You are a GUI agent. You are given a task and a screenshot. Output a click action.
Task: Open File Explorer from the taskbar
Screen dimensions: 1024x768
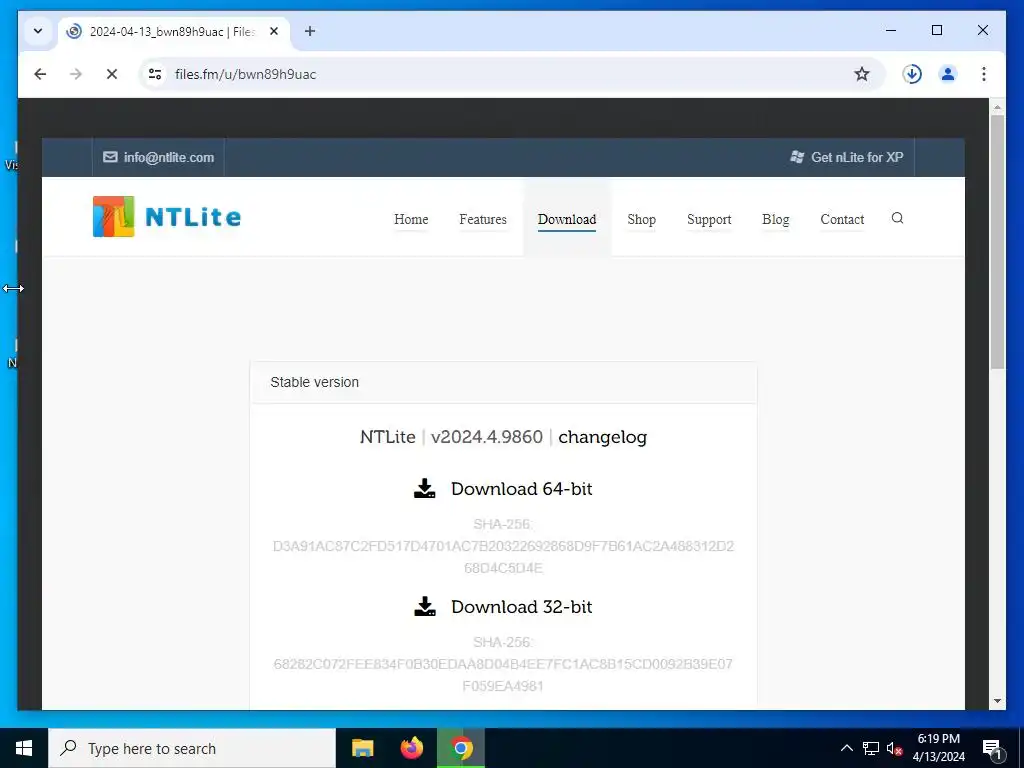(x=362, y=748)
